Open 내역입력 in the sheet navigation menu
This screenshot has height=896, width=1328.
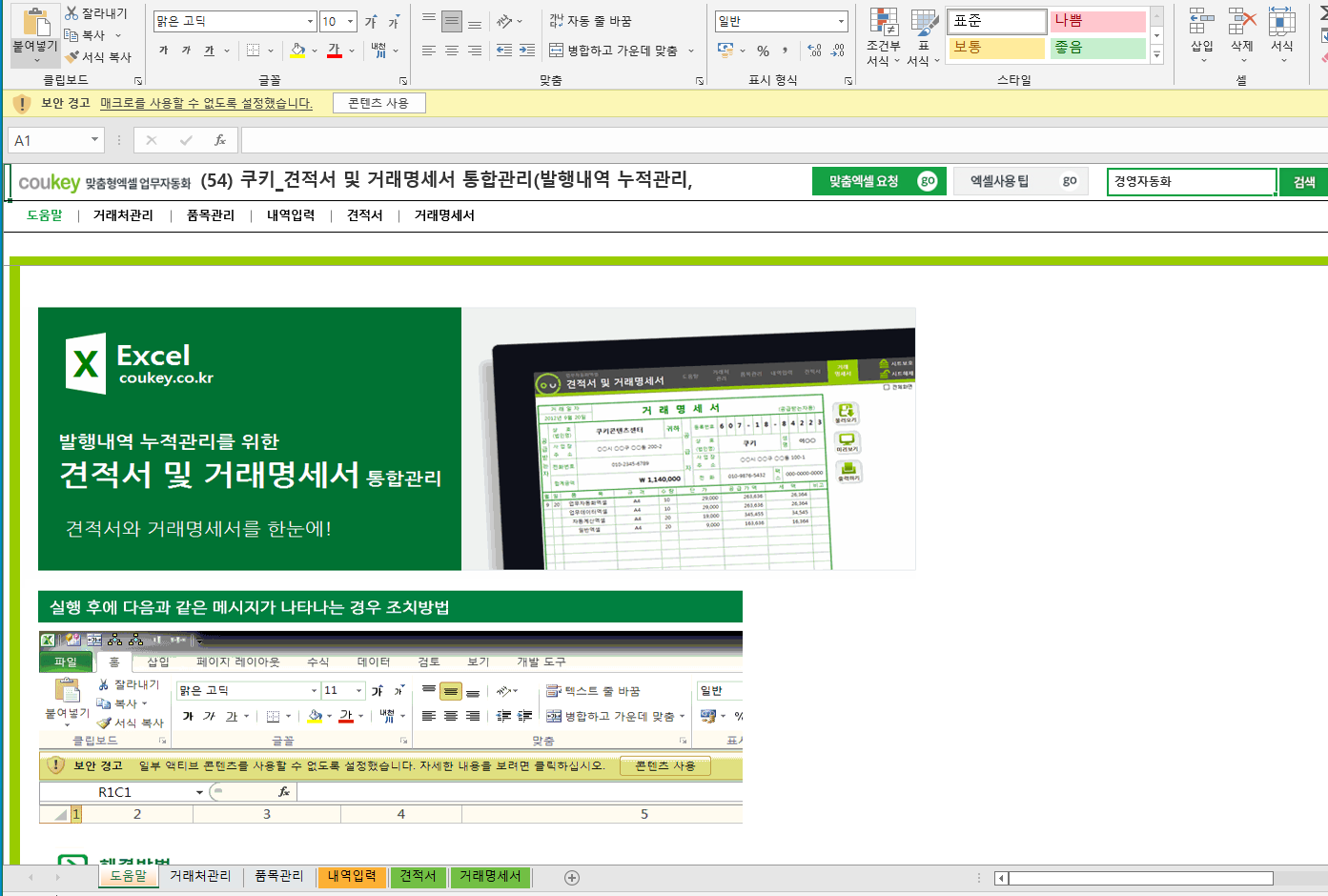(291, 215)
